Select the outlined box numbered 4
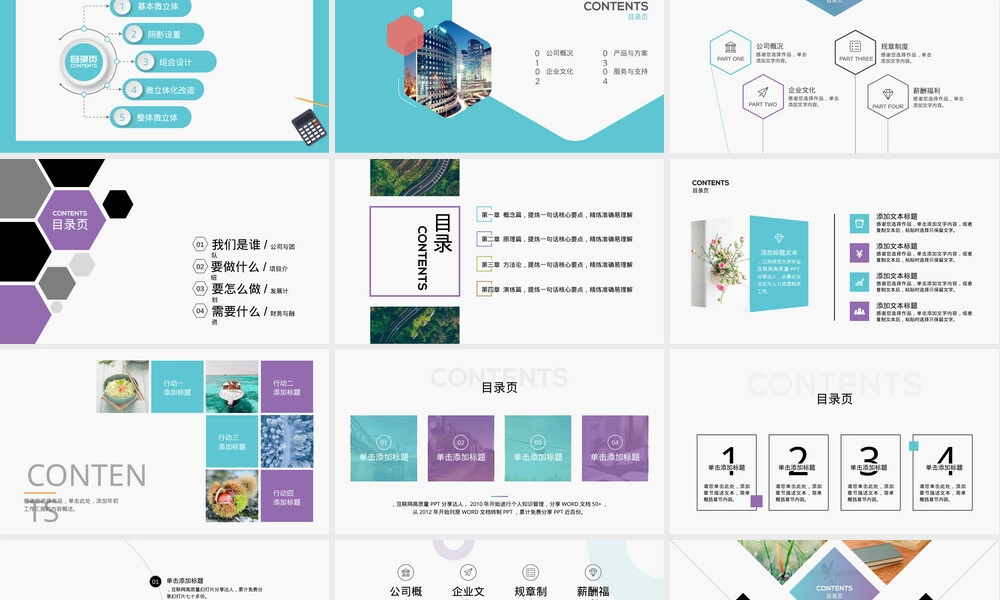Viewport: 1000px width, 600px height. pos(943,472)
